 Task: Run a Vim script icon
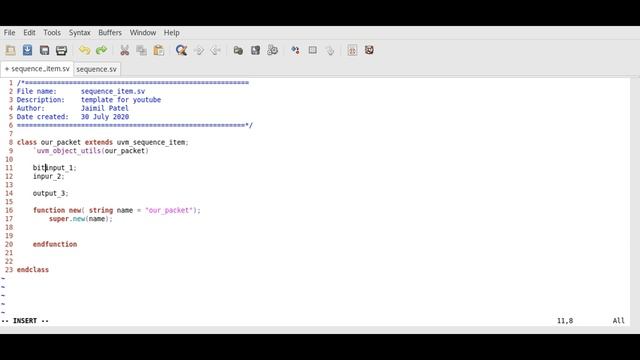click(x=273, y=50)
